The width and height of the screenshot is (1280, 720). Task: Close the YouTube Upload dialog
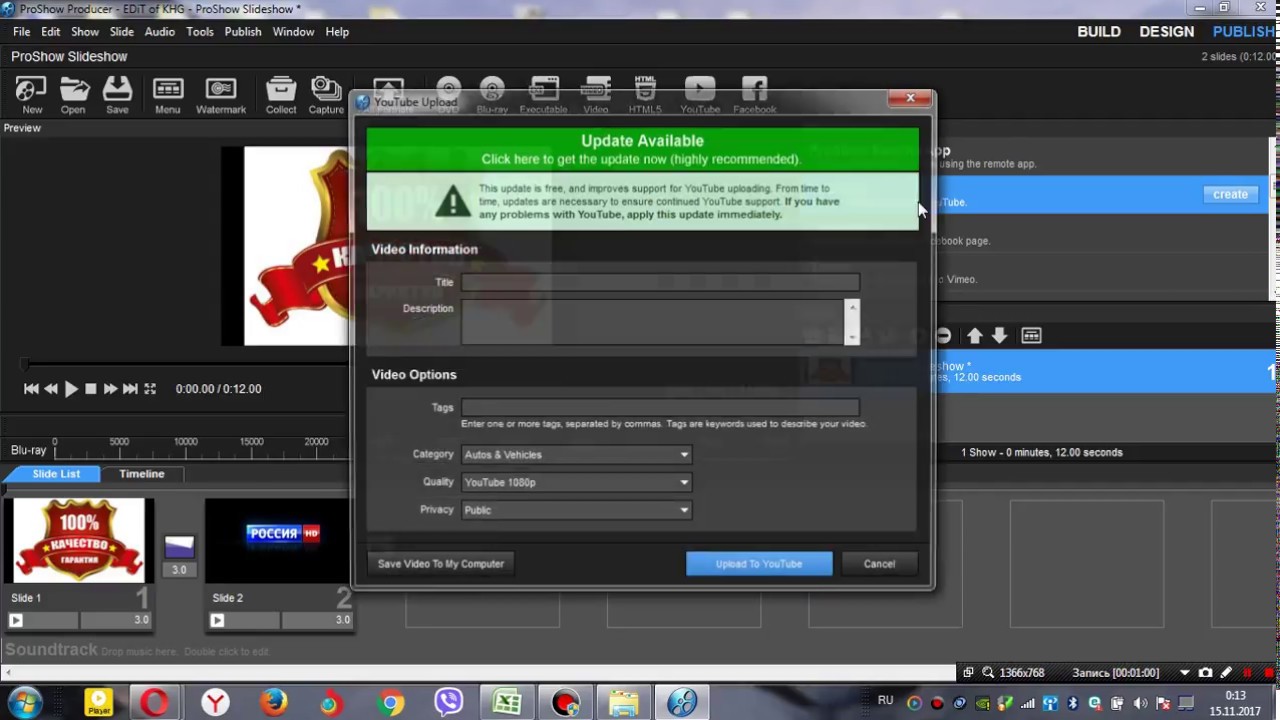(x=910, y=98)
